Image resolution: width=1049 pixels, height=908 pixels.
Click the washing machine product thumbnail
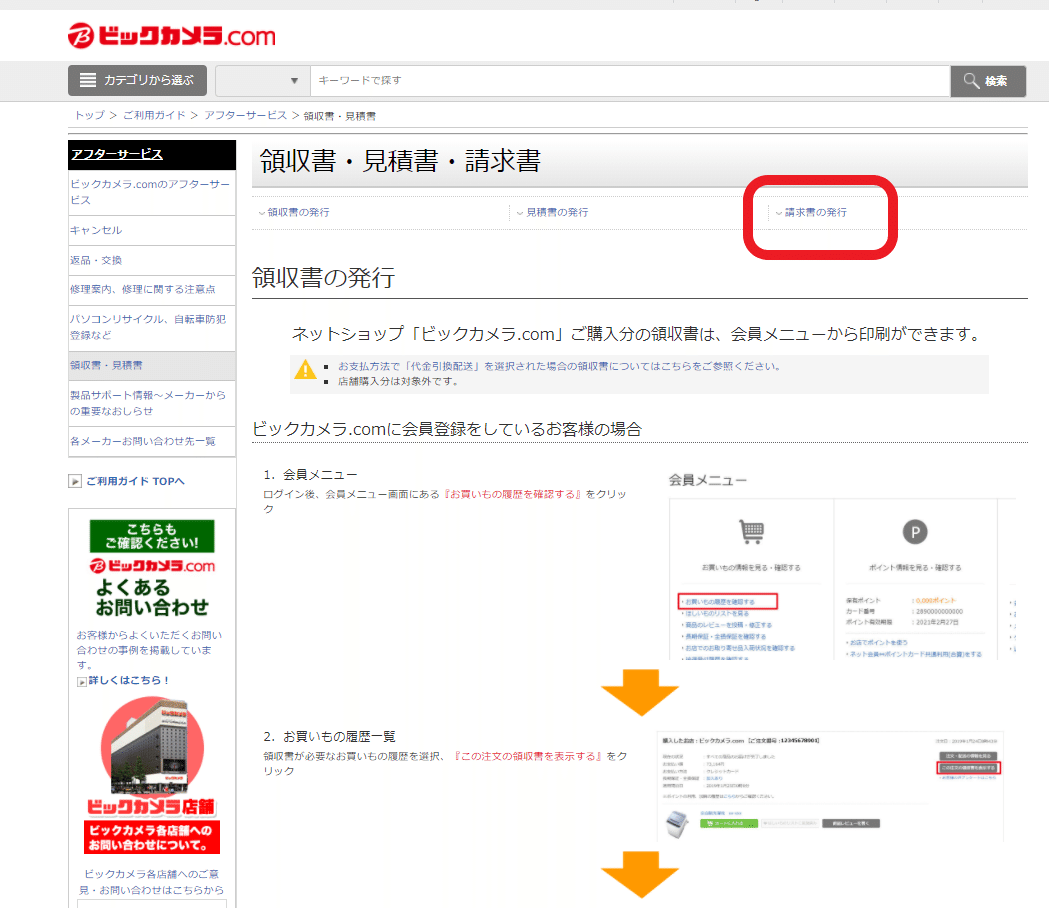tap(678, 822)
